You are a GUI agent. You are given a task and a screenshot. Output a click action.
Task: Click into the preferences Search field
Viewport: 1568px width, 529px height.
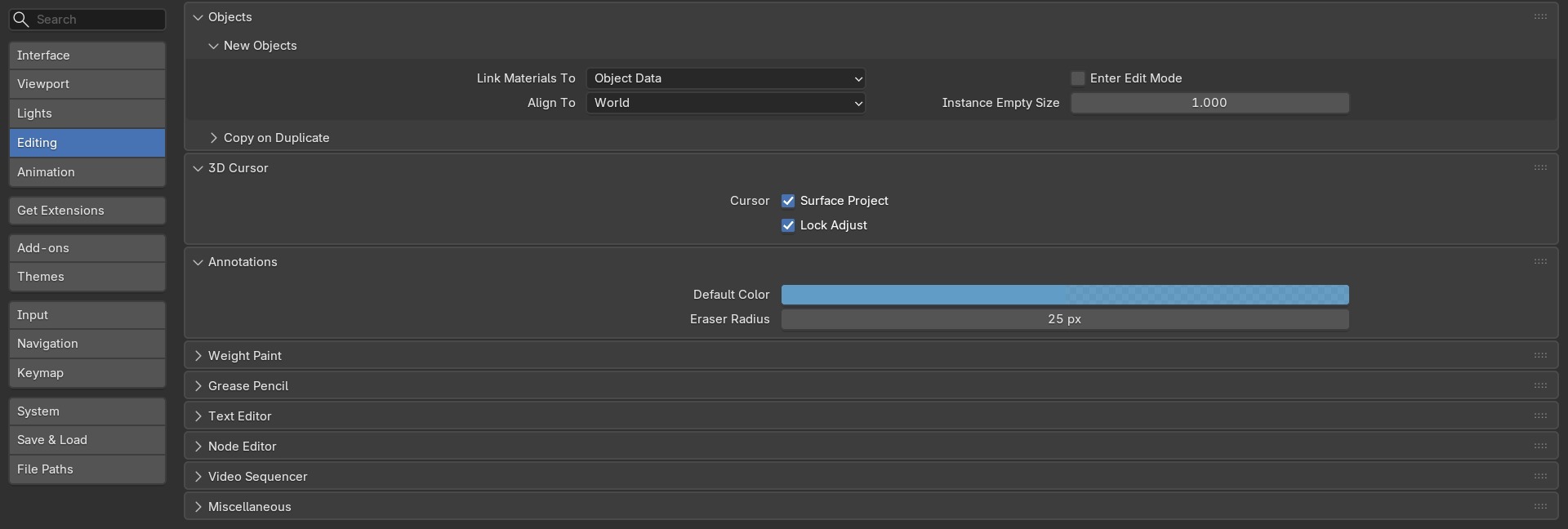click(x=87, y=20)
